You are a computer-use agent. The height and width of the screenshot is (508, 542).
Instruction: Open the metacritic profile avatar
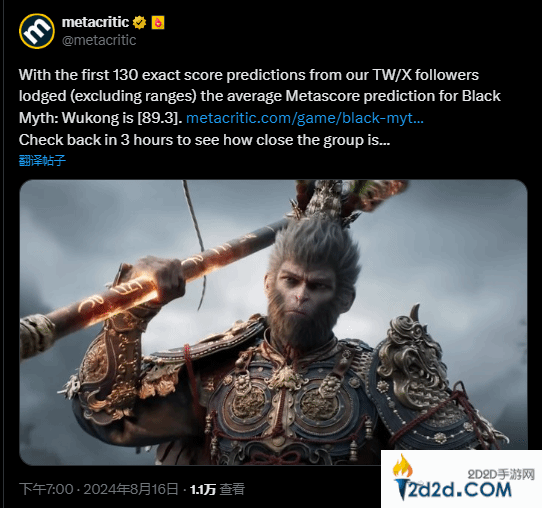[x=37, y=31]
